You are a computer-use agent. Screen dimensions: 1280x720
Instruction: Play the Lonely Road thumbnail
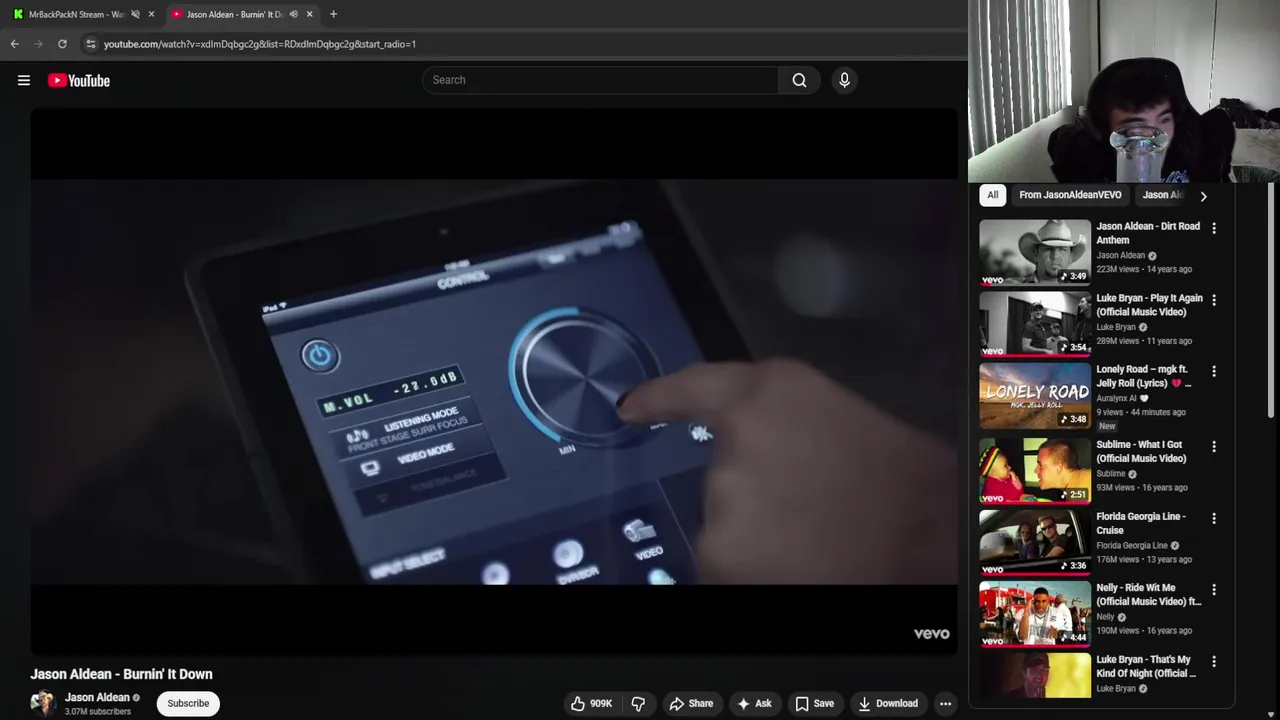point(1035,396)
